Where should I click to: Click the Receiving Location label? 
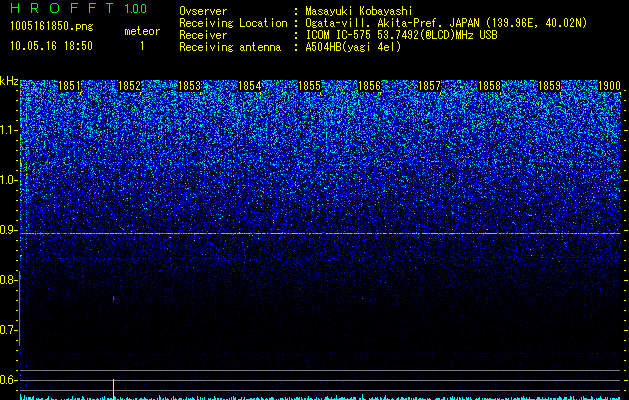point(233,23)
